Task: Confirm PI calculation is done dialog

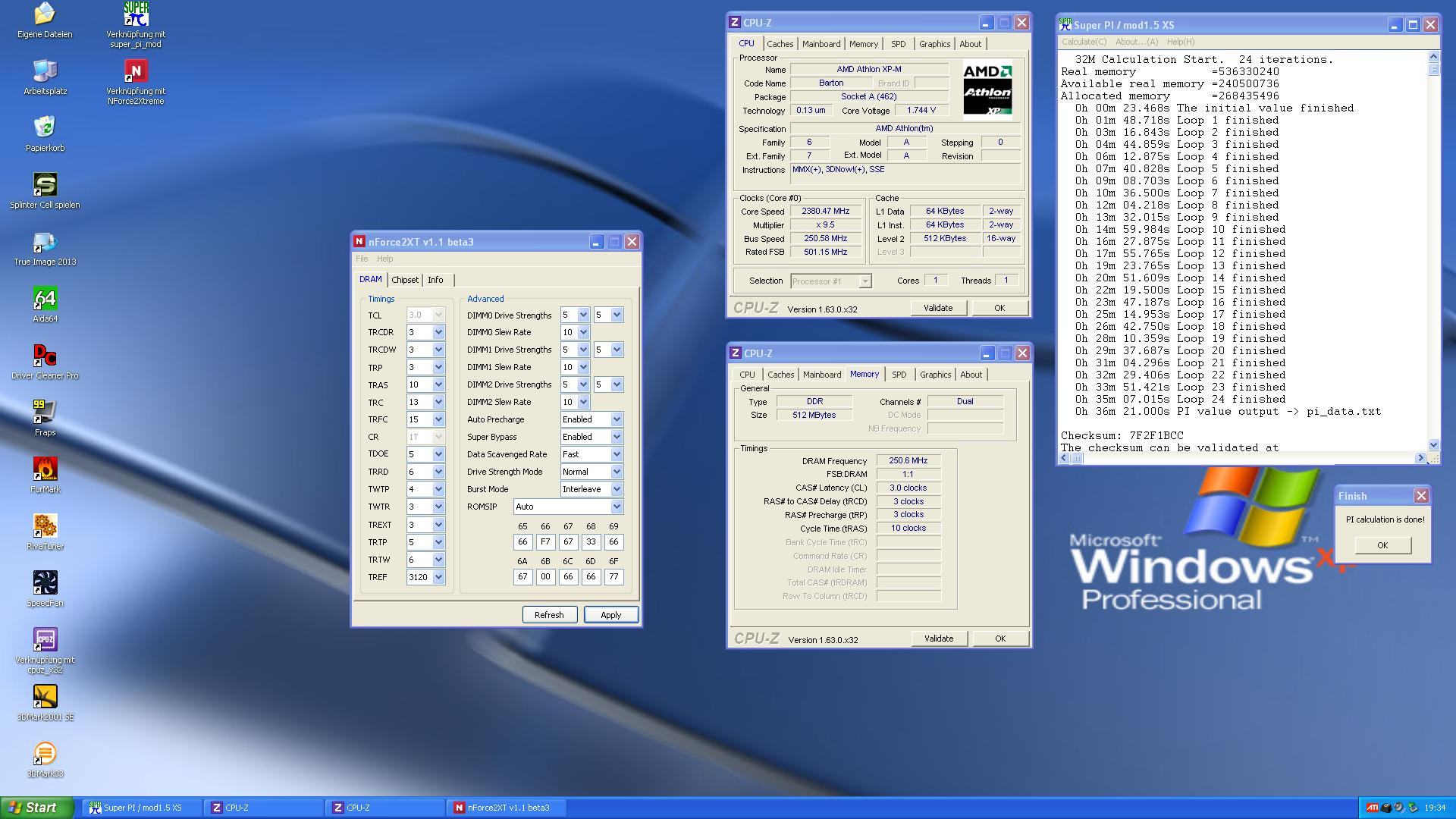Action: pos(1382,545)
